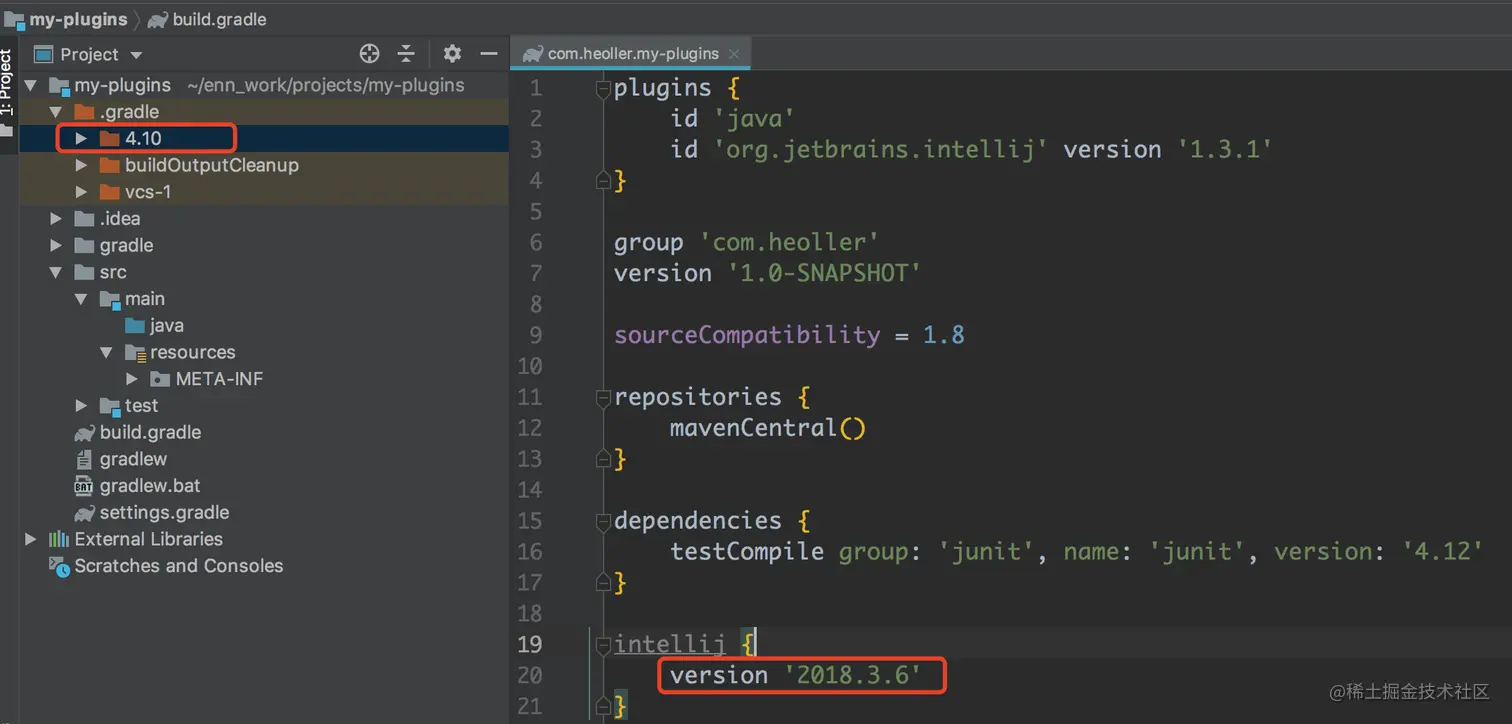Image resolution: width=1512 pixels, height=724 pixels.
Task: Click line number 9 in gutter
Action: (x=535, y=335)
